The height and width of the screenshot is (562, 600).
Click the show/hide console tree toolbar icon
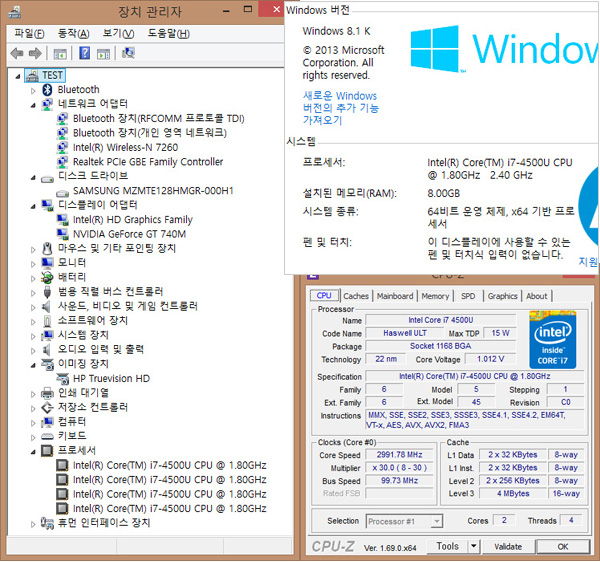click(x=60, y=54)
